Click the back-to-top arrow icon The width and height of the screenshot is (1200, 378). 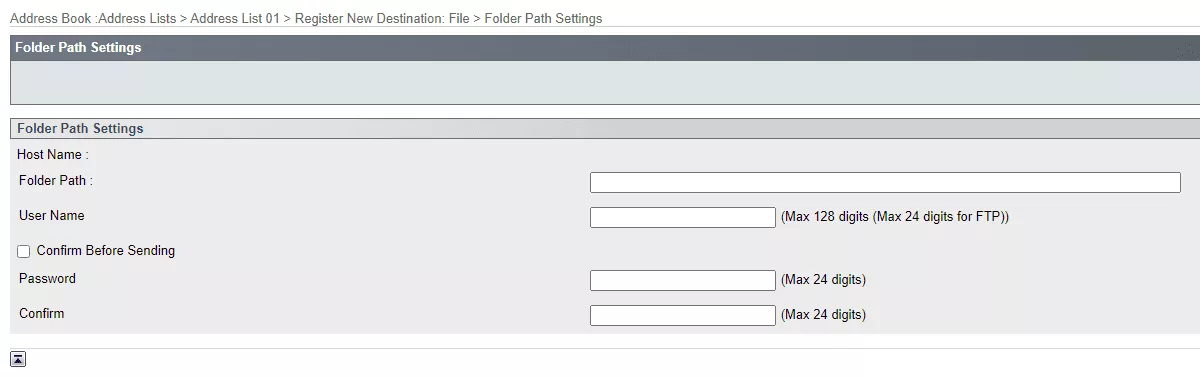(x=18, y=360)
